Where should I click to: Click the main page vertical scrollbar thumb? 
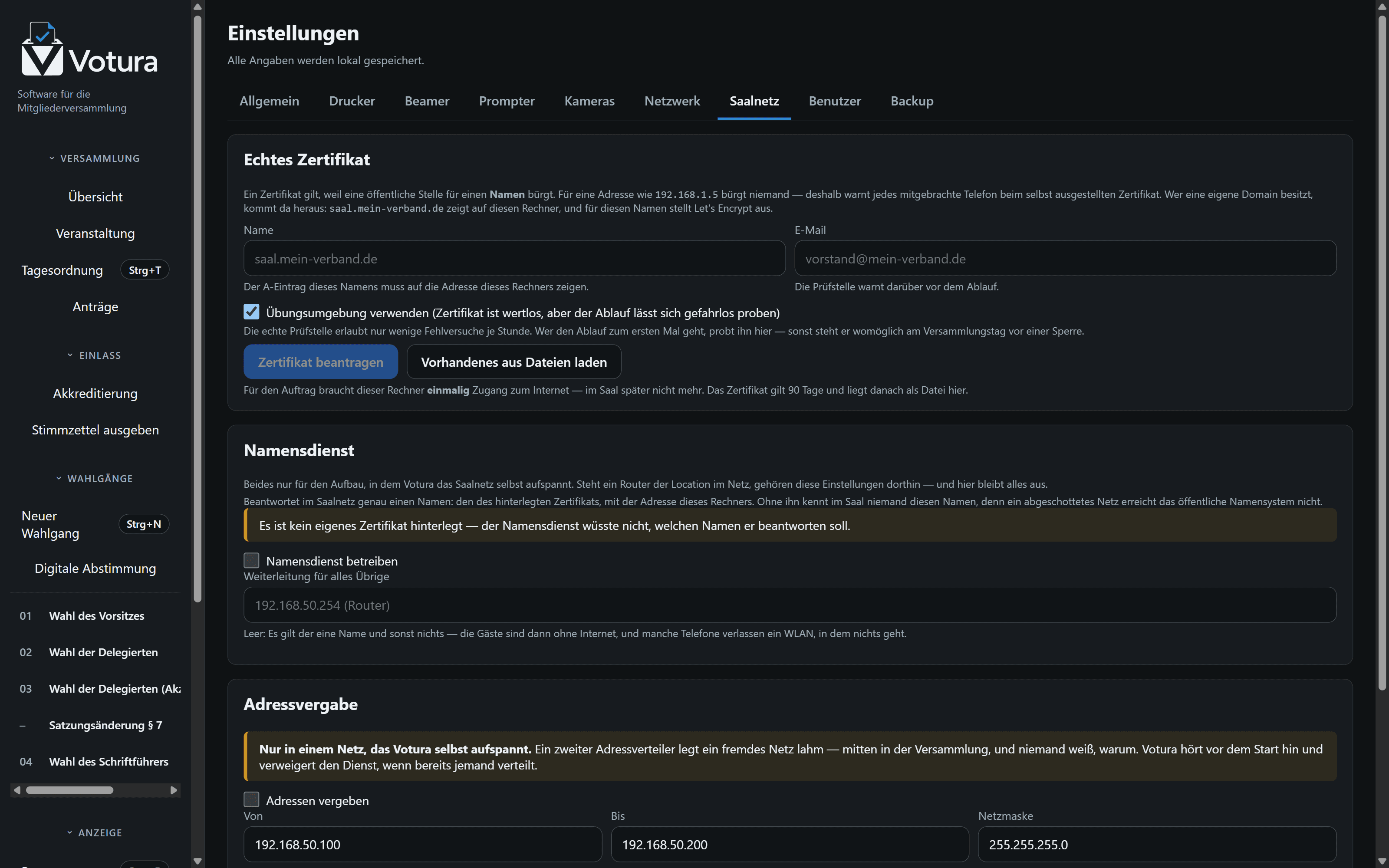(1382, 353)
